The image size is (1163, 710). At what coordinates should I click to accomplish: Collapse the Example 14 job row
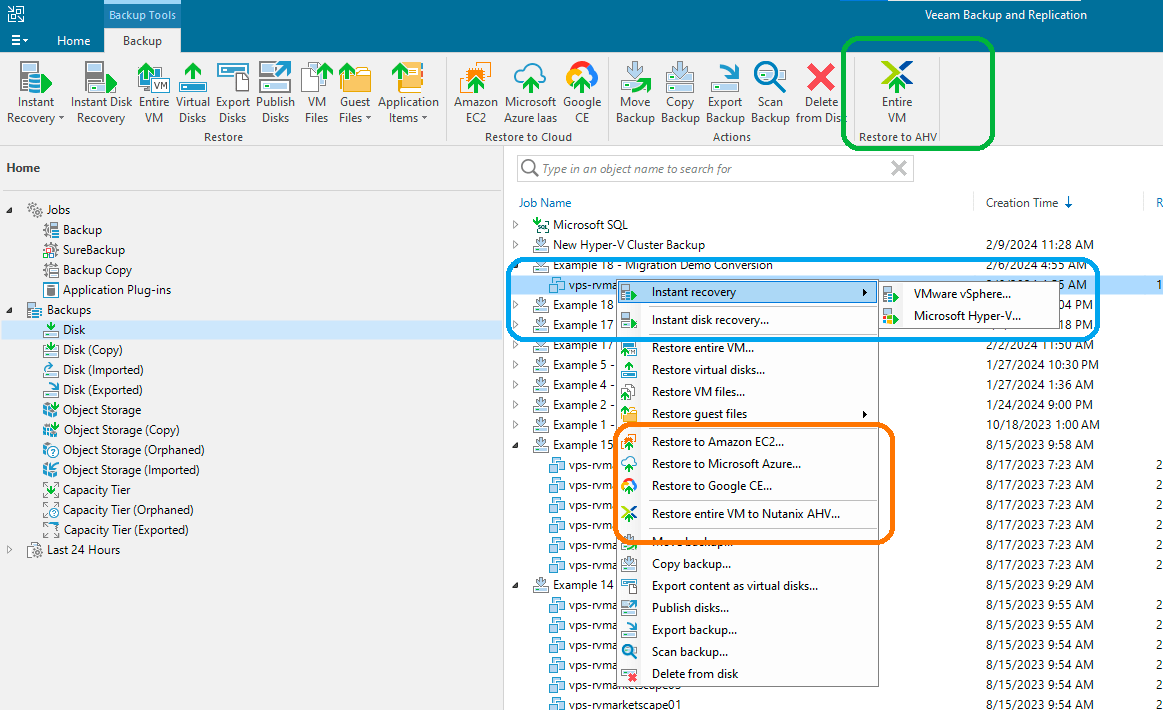point(515,585)
